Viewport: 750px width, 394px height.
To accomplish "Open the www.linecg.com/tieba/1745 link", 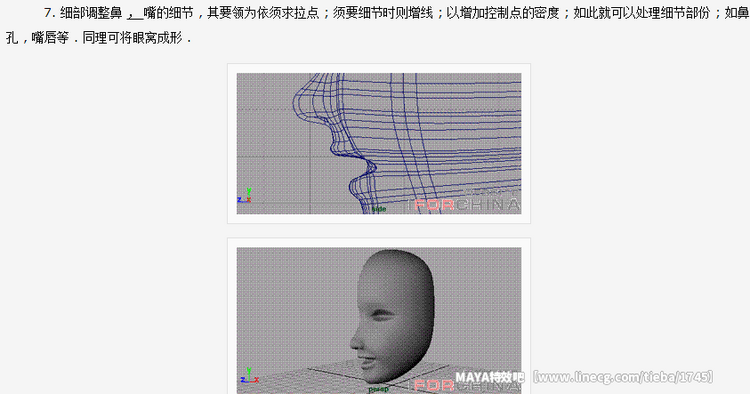I will pyautogui.click(x=623, y=377).
